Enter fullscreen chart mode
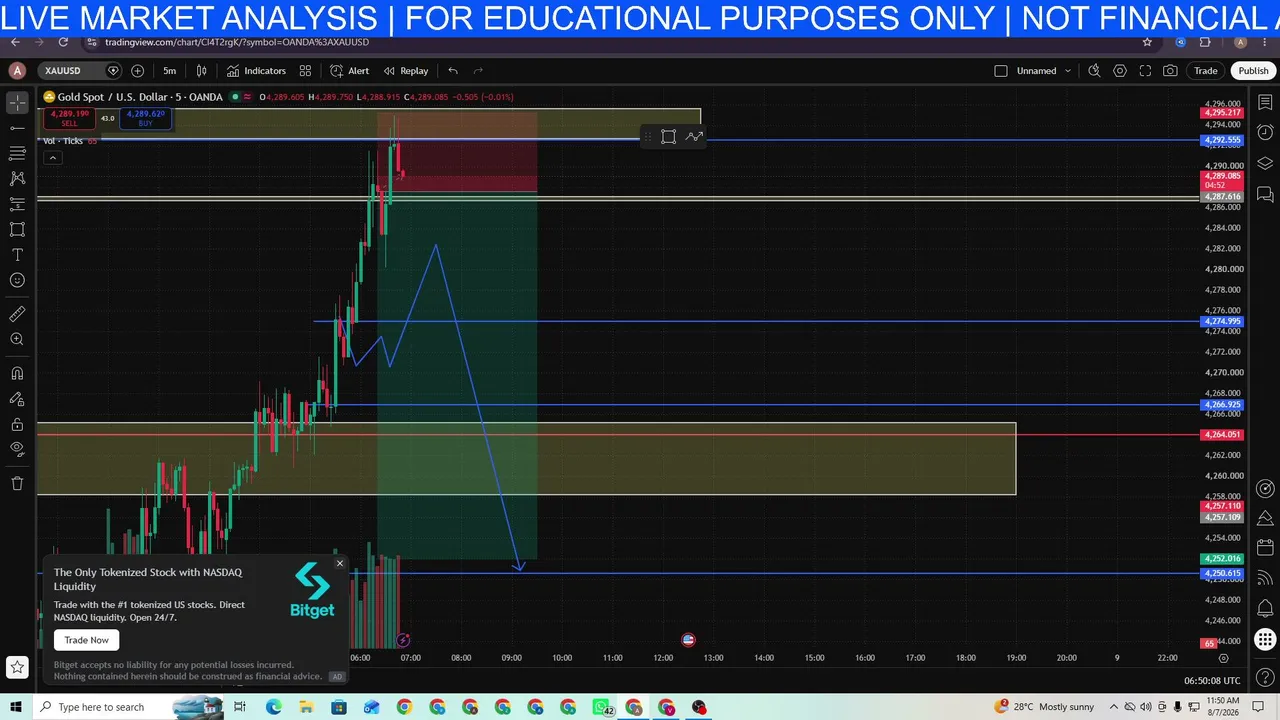The width and height of the screenshot is (1280, 720). pyautogui.click(x=1145, y=71)
